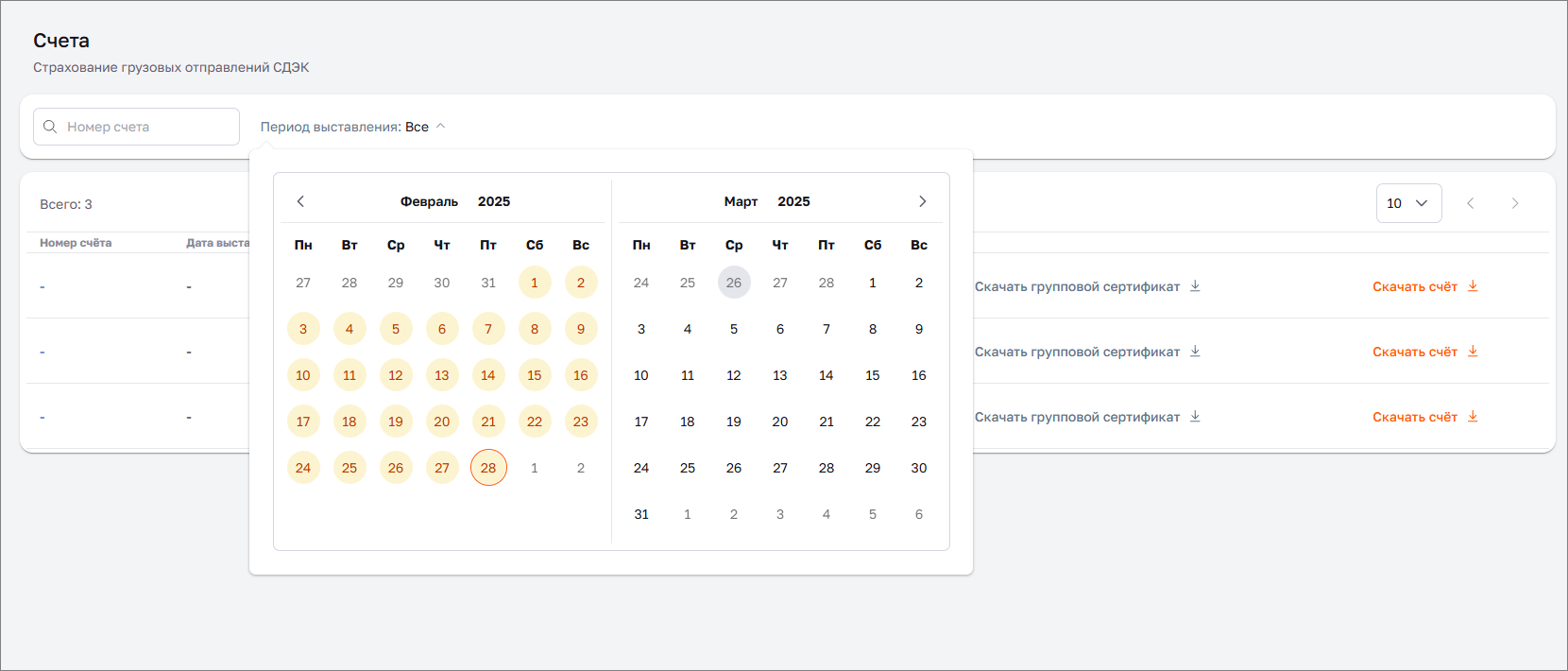The height and width of the screenshot is (671, 1568).
Task: Click download icon next to first 'Скачать счёт'
Action: tap(1473, 286)
